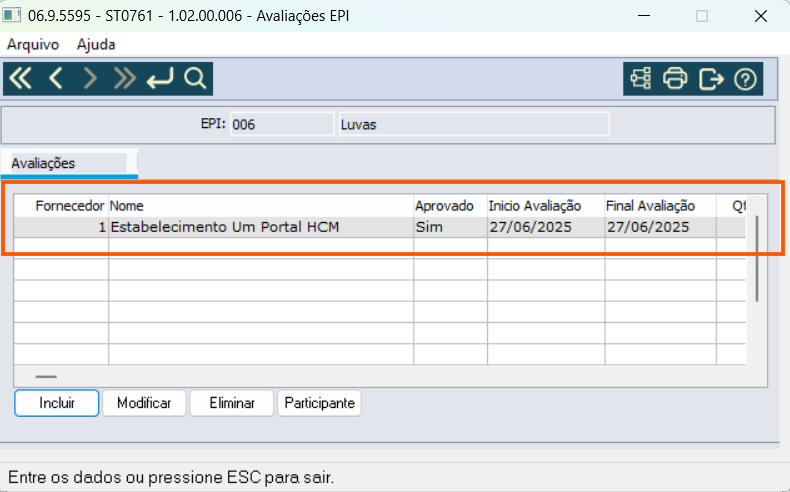
Task: Click Fornecedor cell with value 1
Action: point(61,227)
